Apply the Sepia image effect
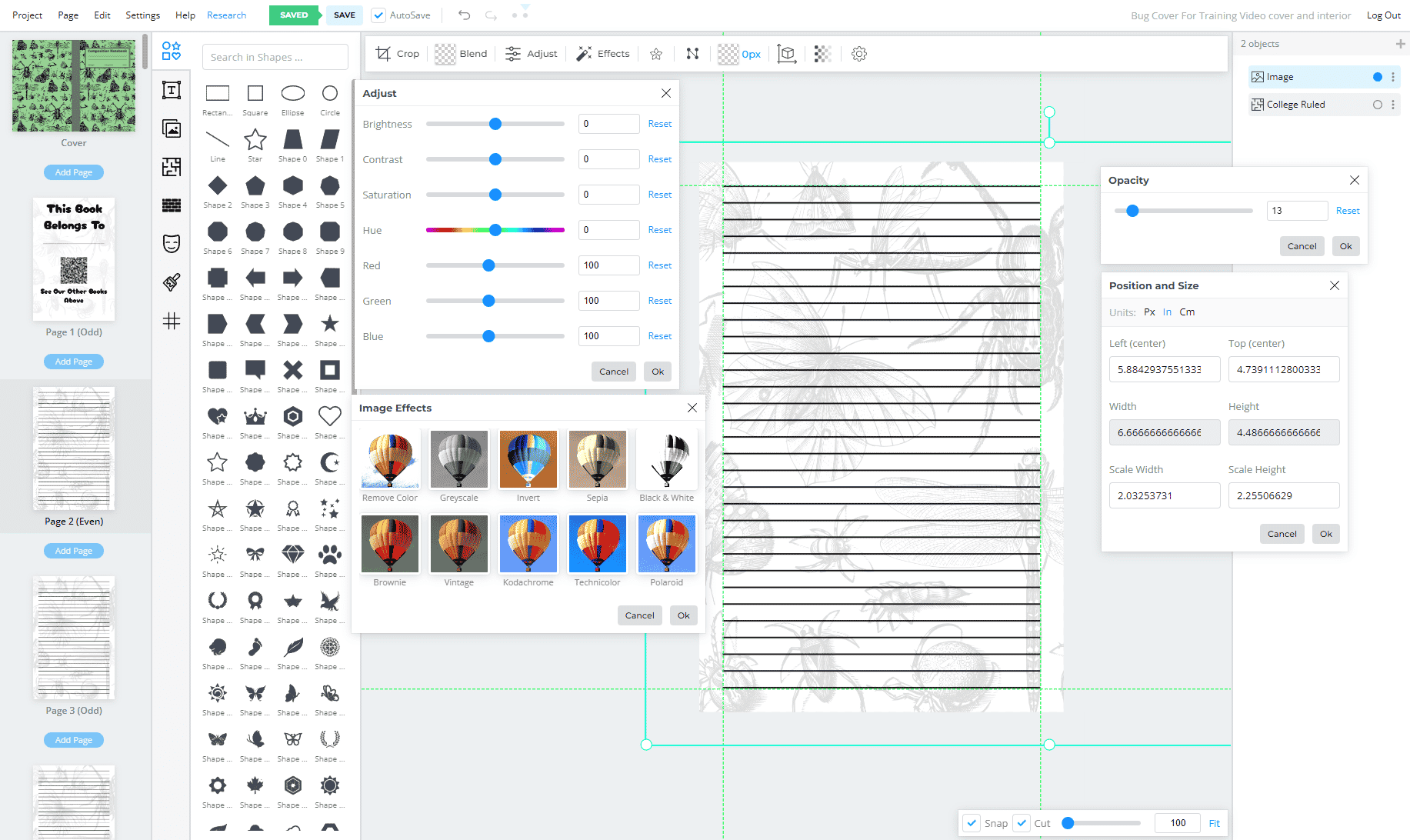The height and width of the screenshot is (840, 1410). pos(598,466)
